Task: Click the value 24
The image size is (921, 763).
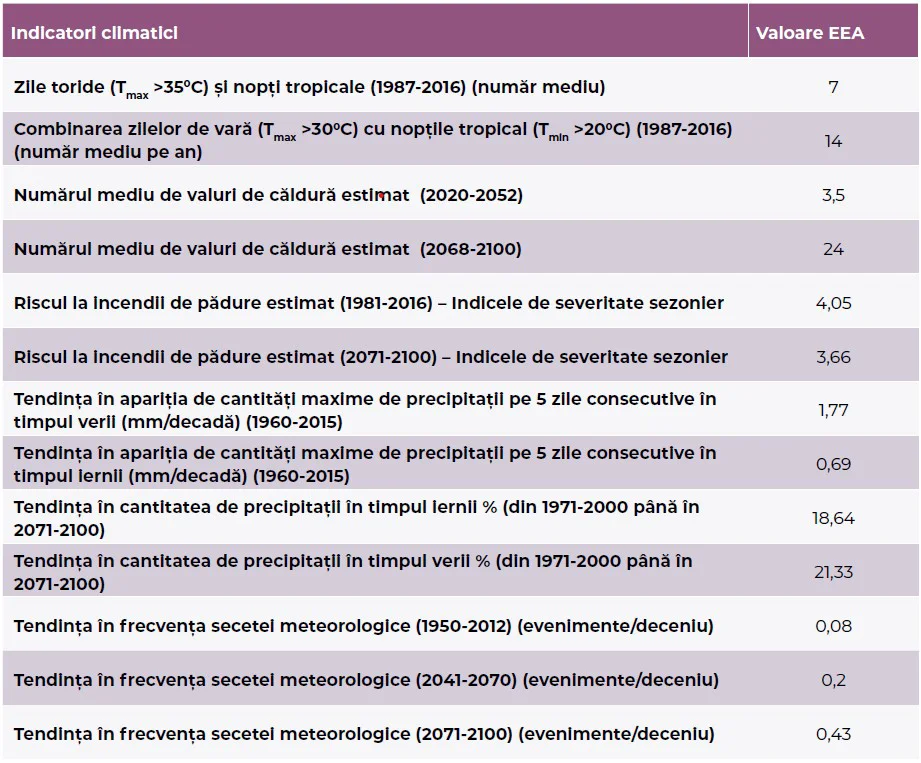Action: [833, 249]
